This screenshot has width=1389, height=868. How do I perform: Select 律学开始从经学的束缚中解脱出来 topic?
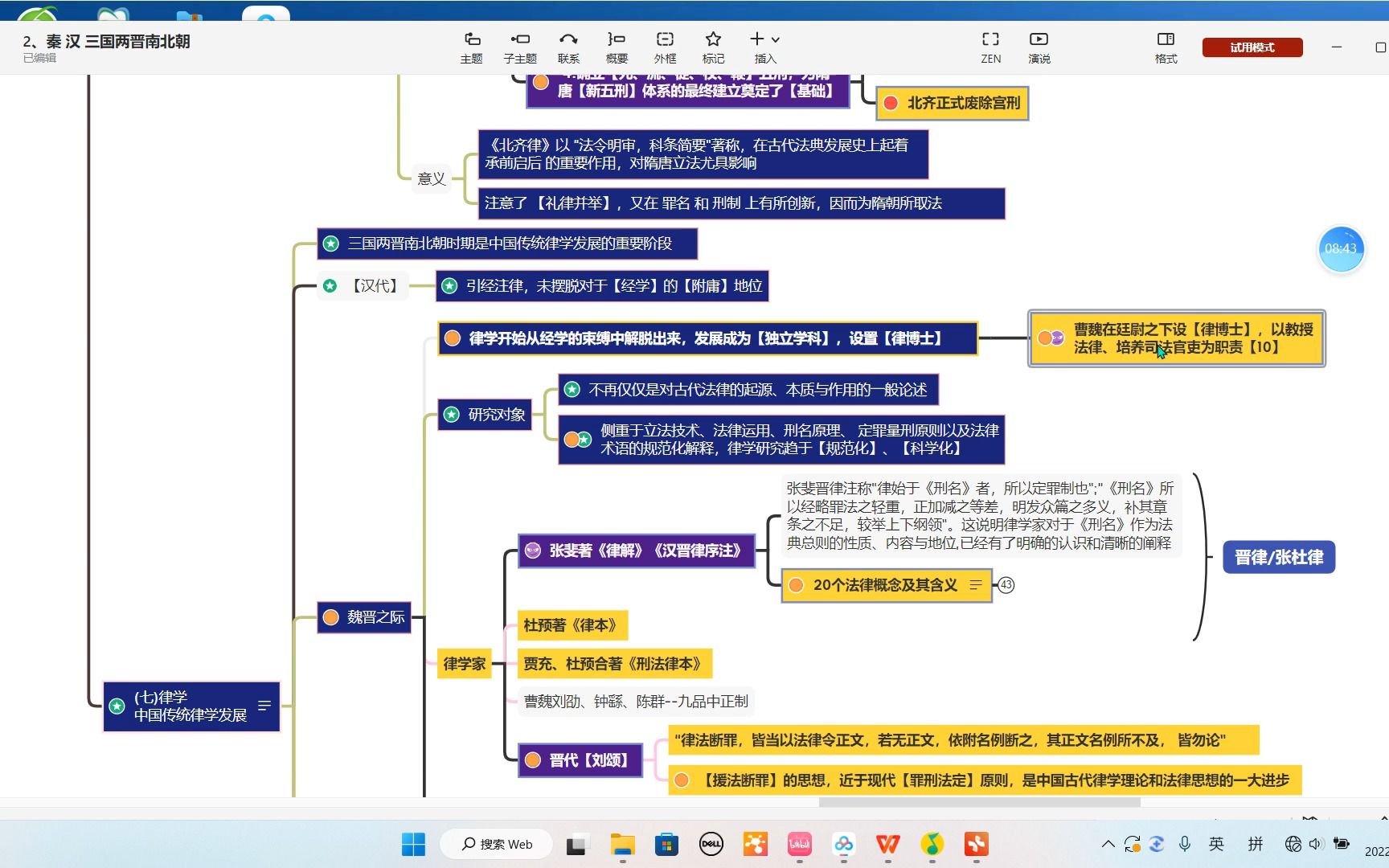707,338
